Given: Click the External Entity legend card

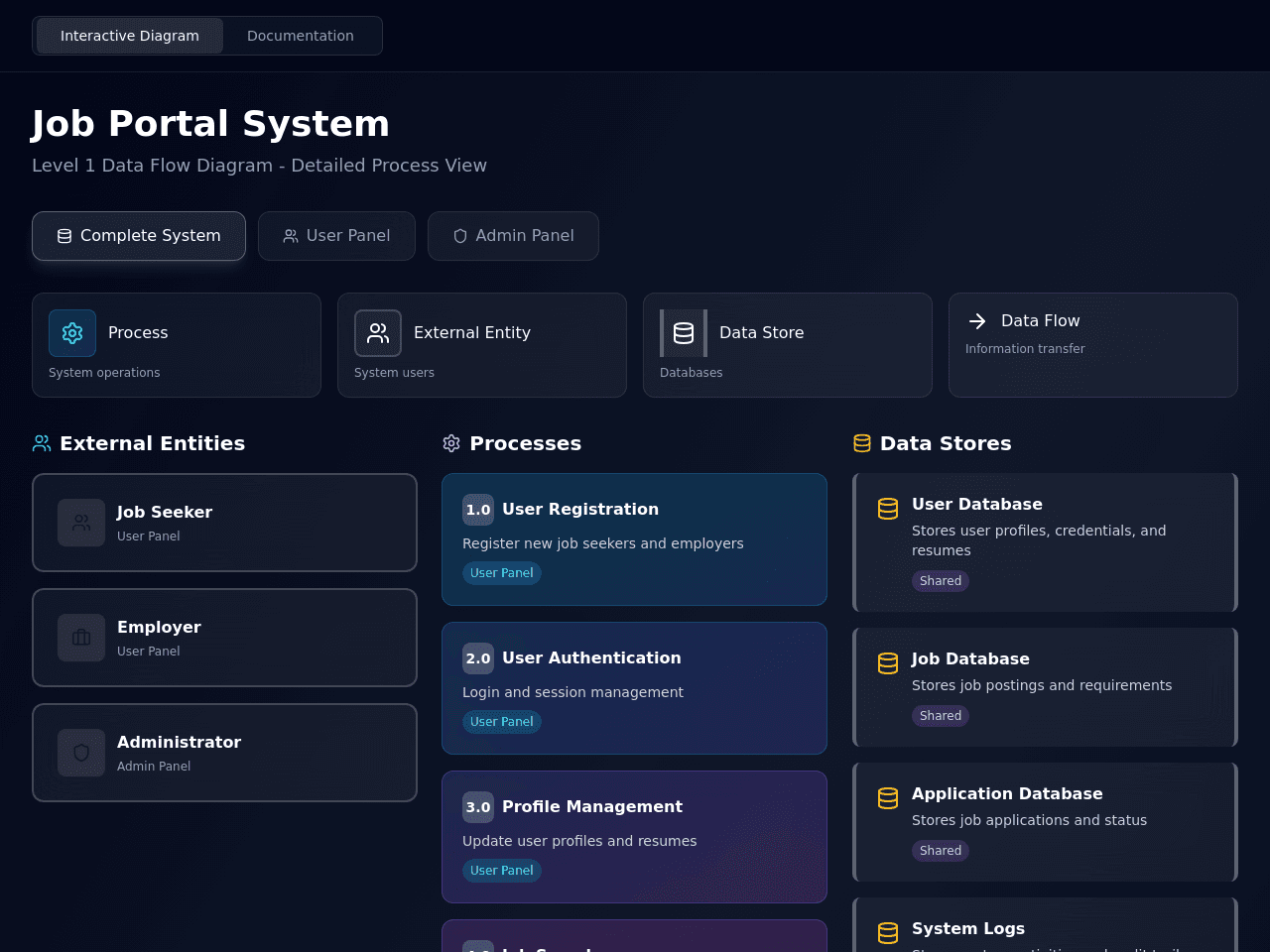Looking at the screenshot, I should click(x=482, y=345).
